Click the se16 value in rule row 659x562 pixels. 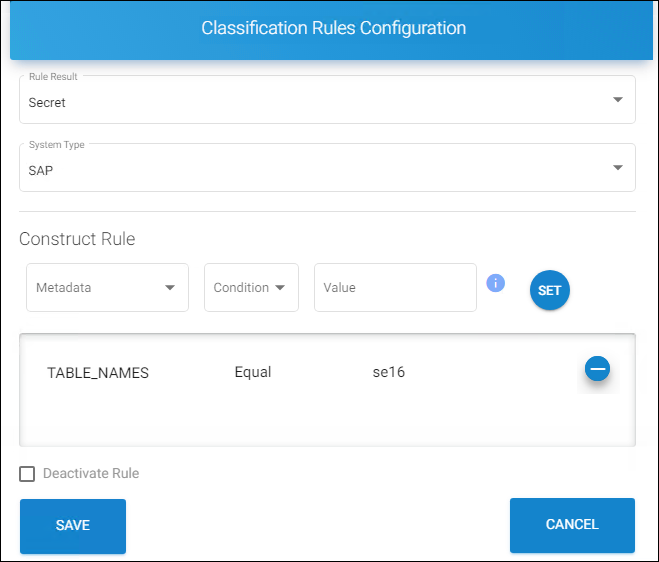(388, 373)
